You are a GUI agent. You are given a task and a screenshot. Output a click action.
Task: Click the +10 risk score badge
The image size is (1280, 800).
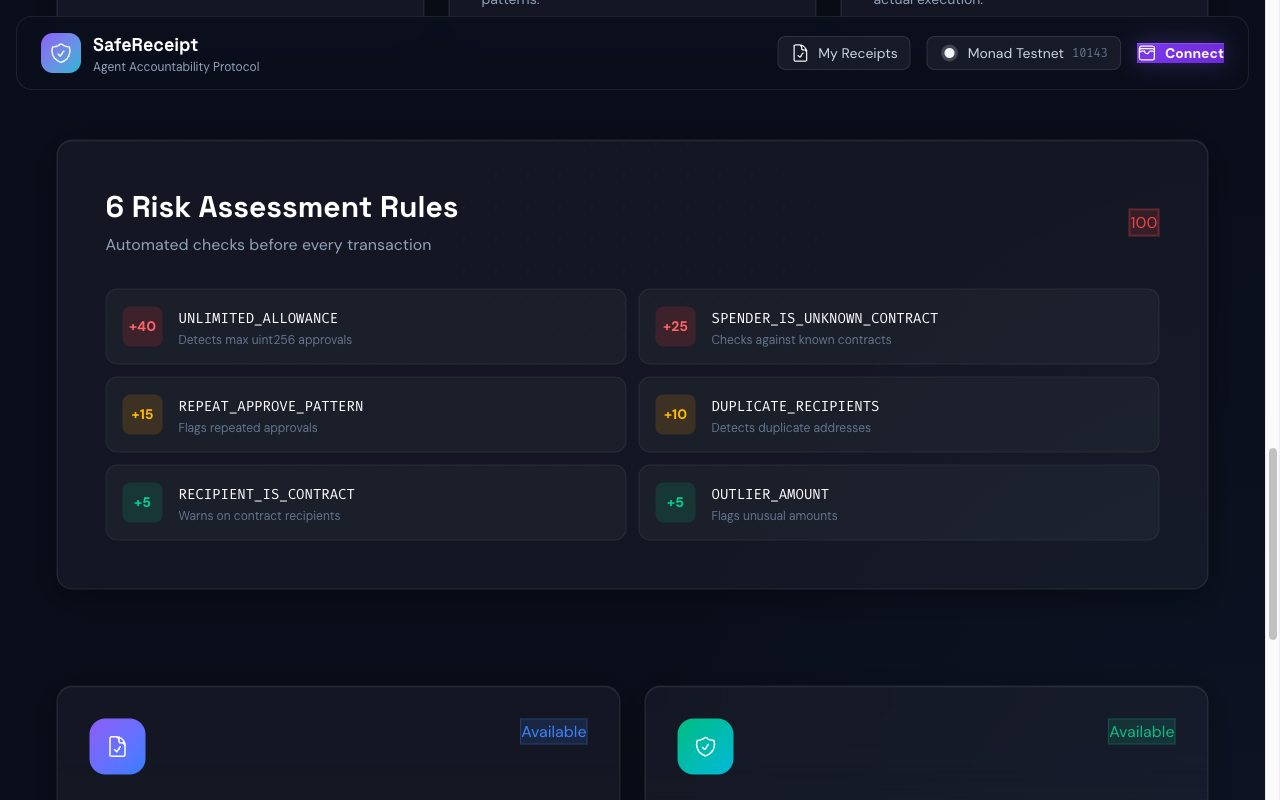[676, 415]
